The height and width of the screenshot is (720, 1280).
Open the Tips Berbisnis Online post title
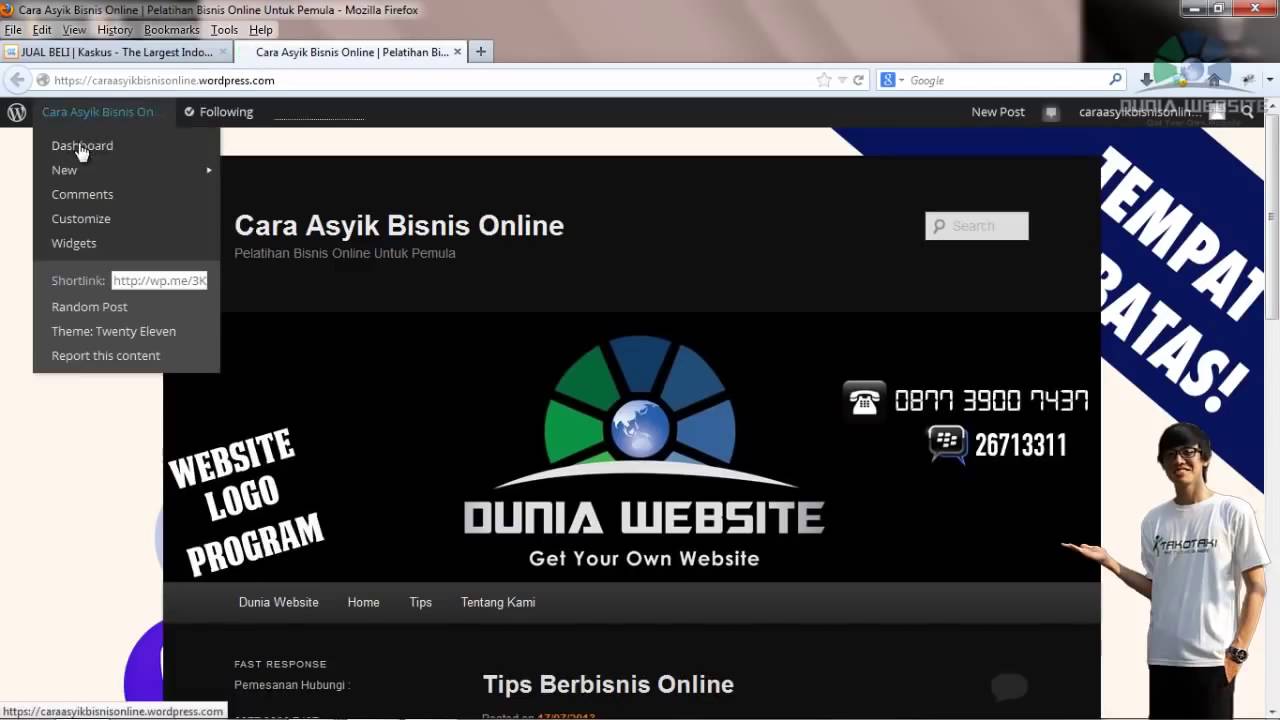coord(608,685)
